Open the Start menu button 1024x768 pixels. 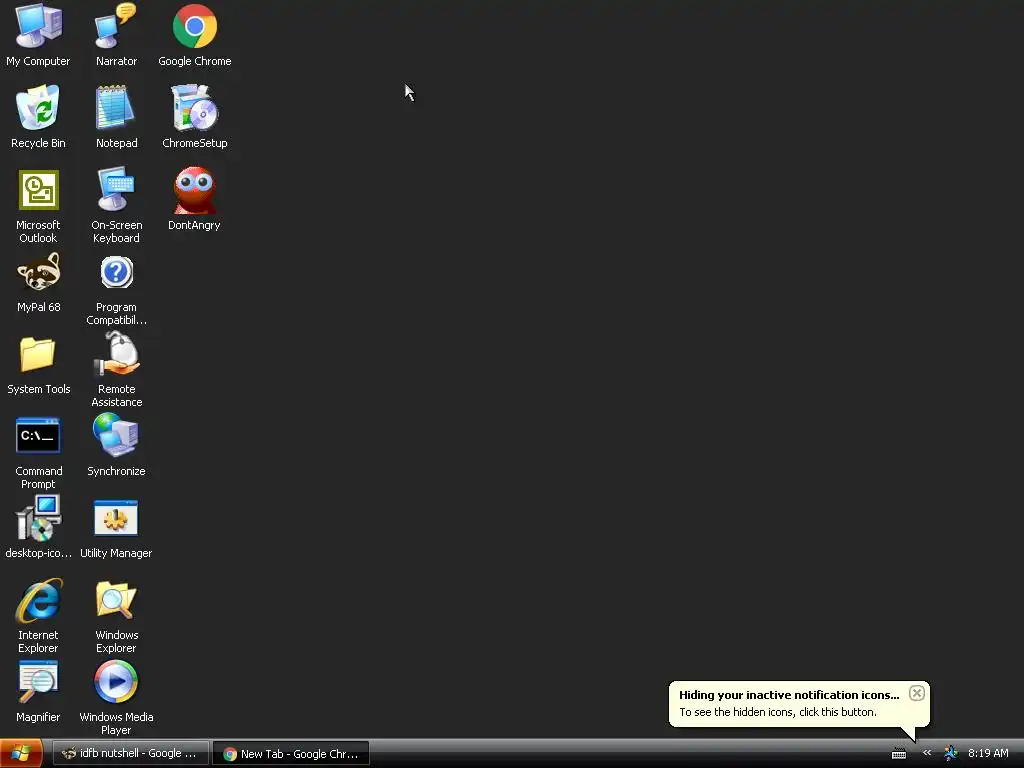tap(21, 754)
